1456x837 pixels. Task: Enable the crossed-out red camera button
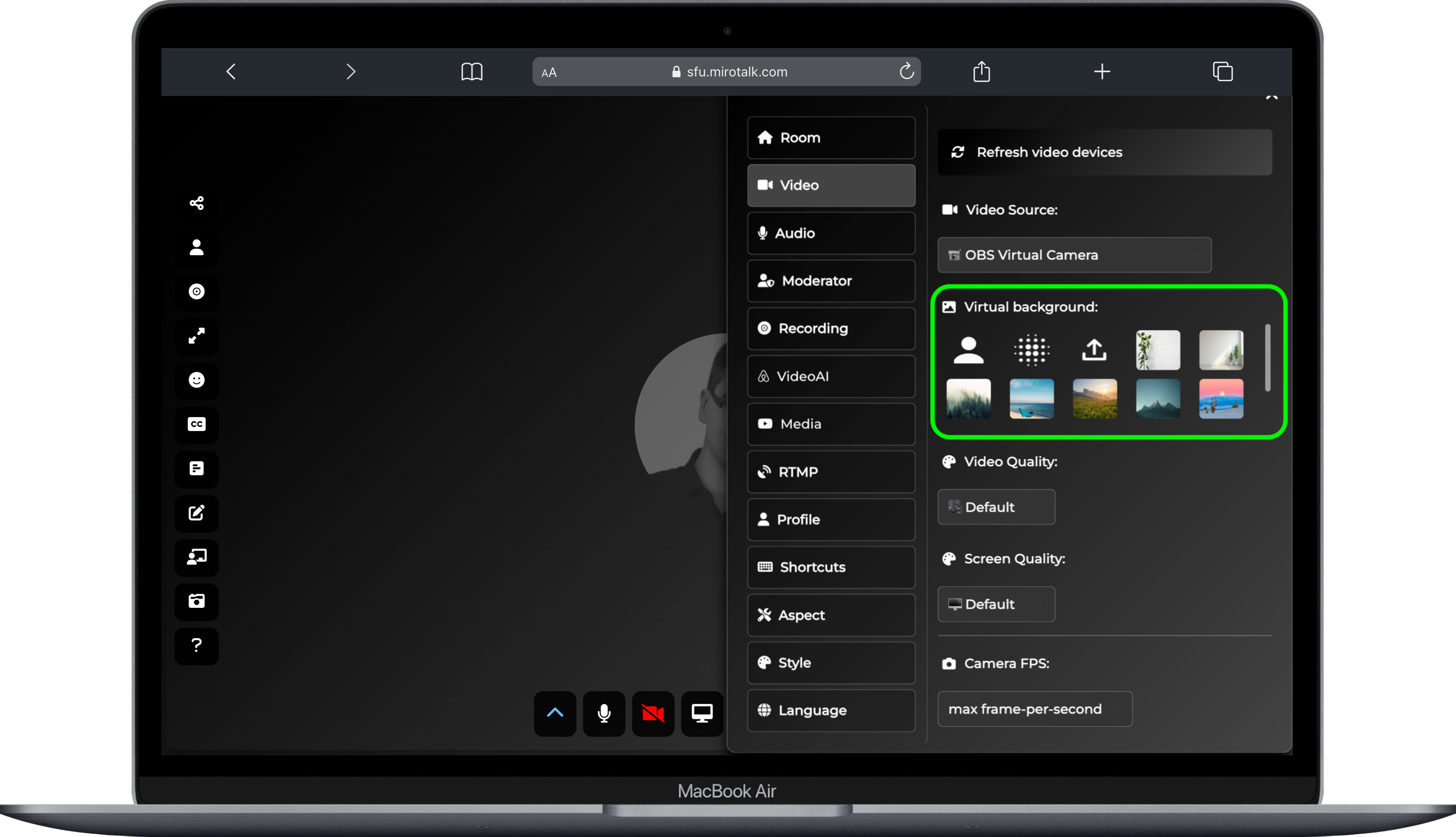(653, 714)
